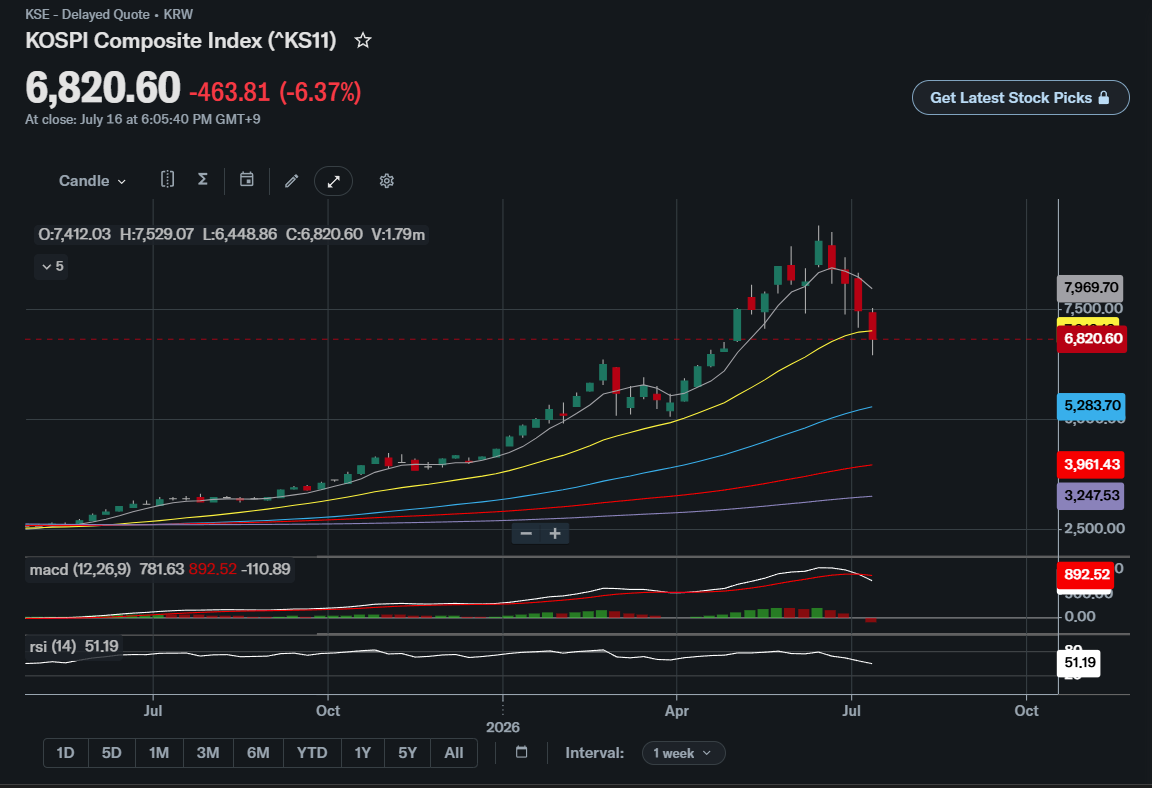The height and width of the screenshot is (788, 1152).
Task: Click the 5,283.70 blue moving average label
Action: (x=1092, y=405)
